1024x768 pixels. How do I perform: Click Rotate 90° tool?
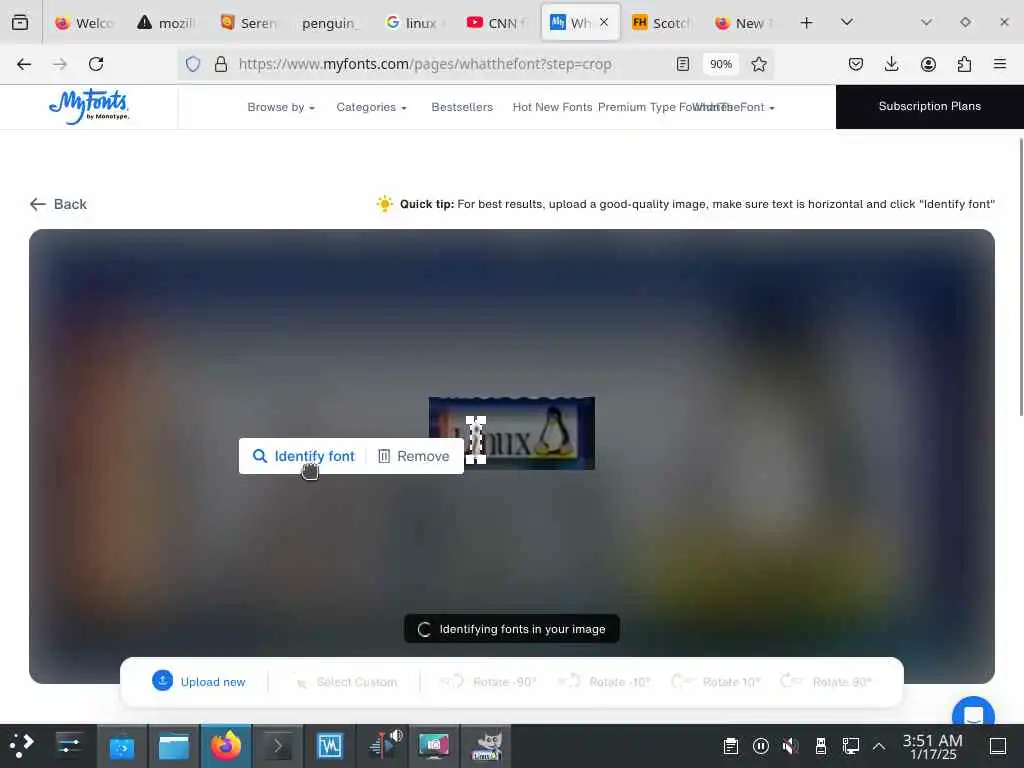point(827,682)
